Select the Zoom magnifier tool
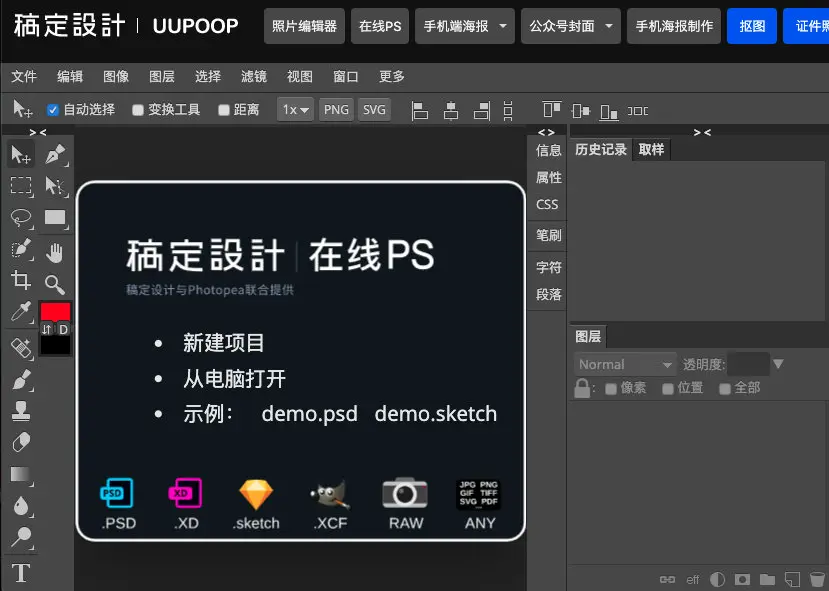The width and height of the screenshot is (829, 591). pos(55,285)
